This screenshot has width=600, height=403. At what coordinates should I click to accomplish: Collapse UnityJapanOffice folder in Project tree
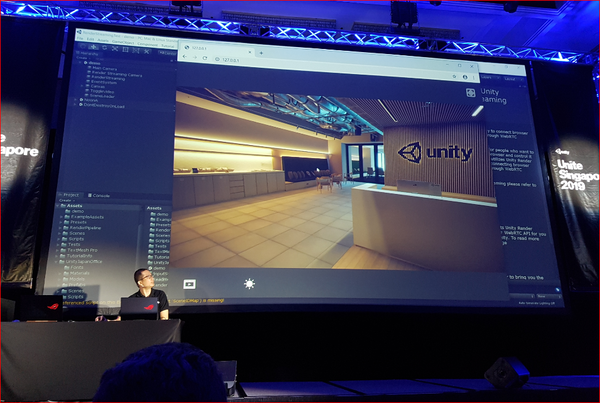coord(56,261)
